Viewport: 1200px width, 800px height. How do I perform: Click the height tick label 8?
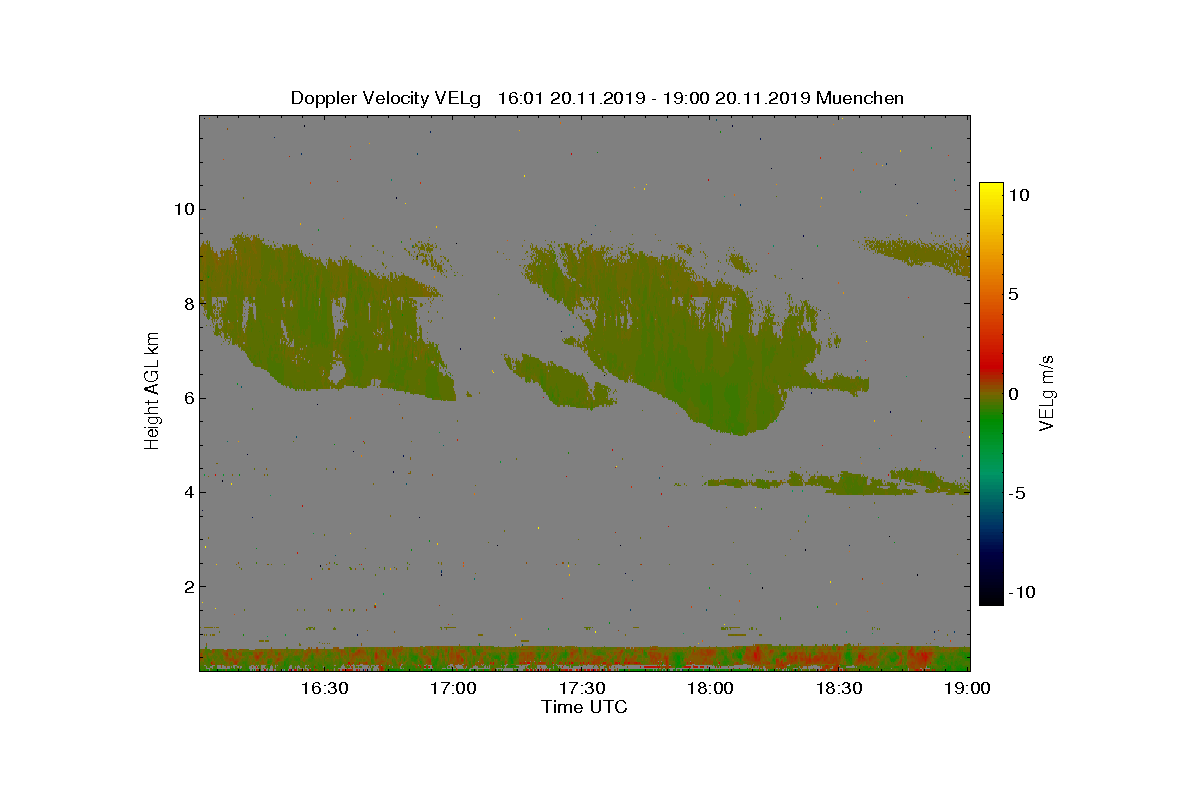click(187, 303)
